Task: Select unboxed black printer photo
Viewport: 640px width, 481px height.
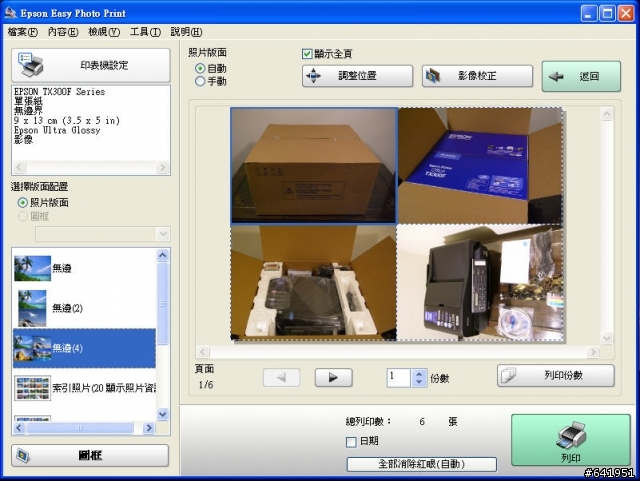Action: click(x=480, y=283)
